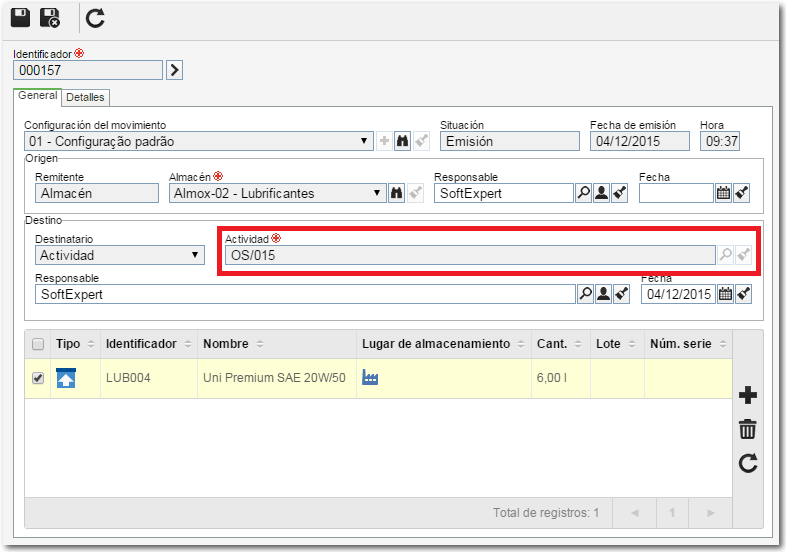Click the Fecha de emisión field

(640, 141)
